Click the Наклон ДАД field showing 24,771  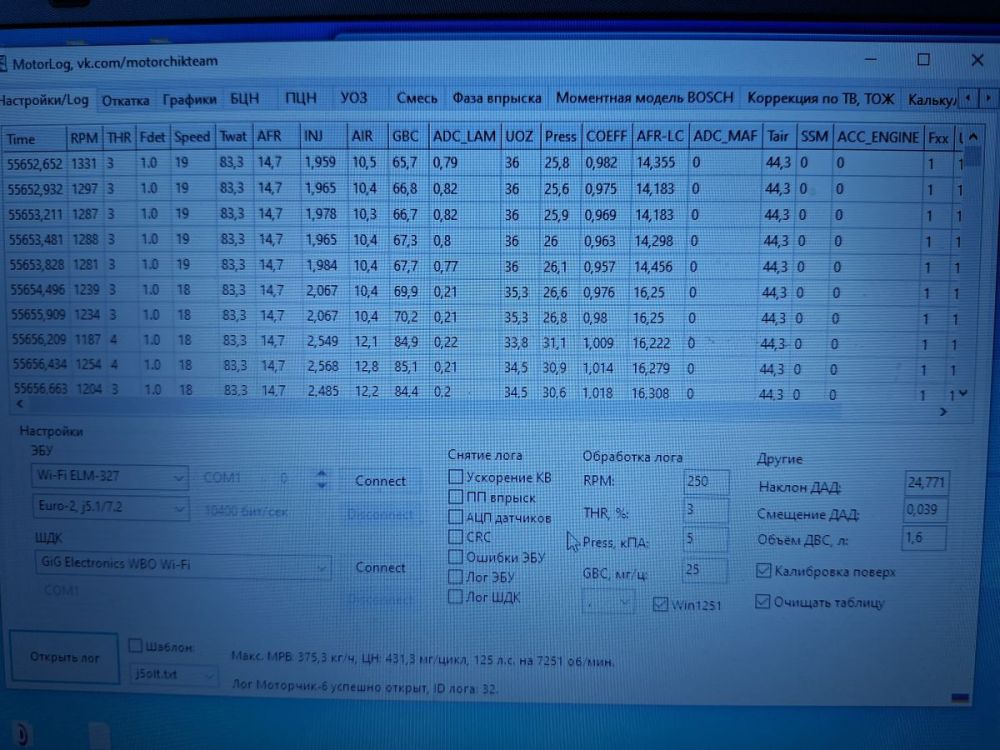tap(926, 482)
